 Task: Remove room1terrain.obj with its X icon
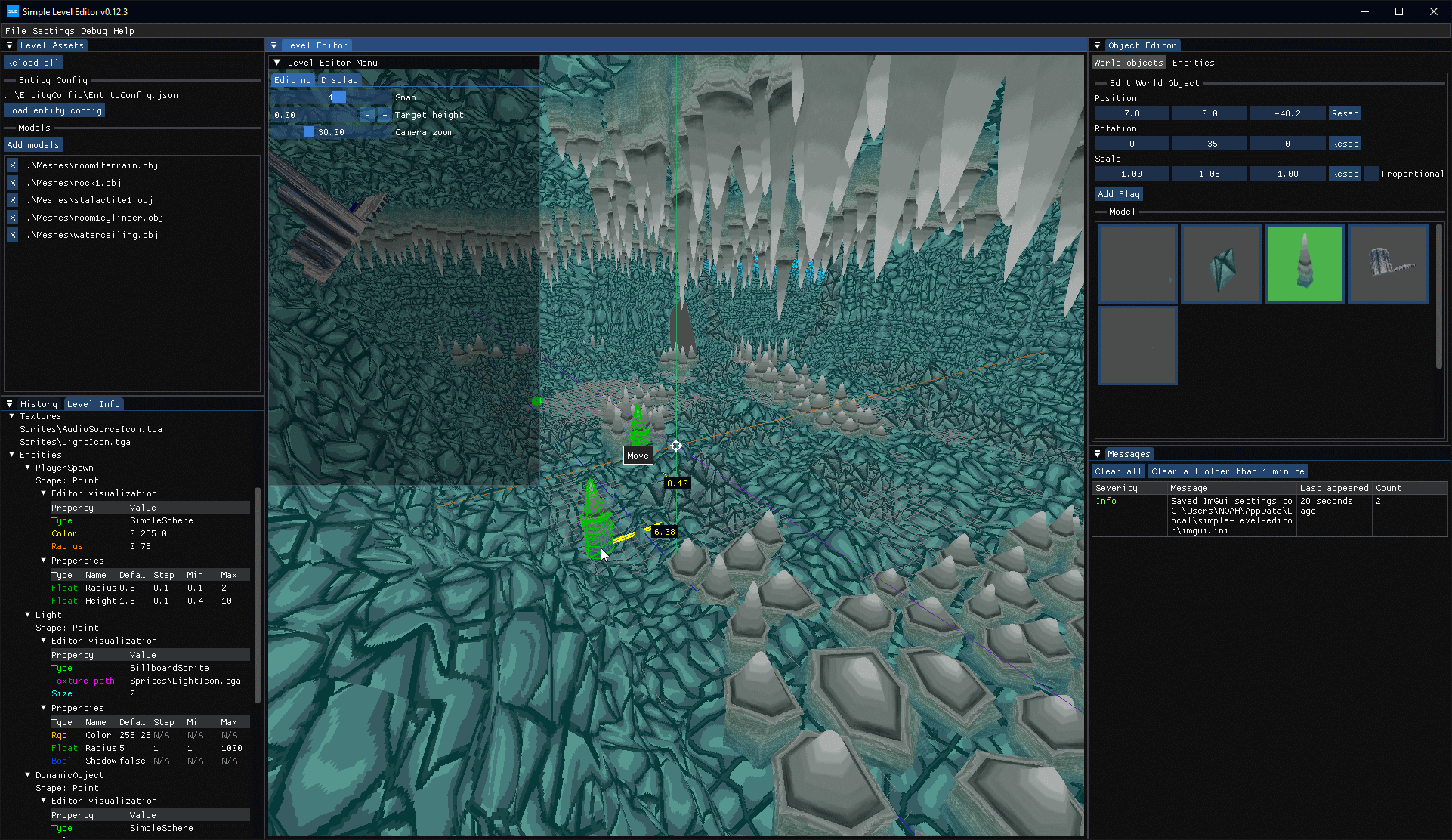point(13,165)
